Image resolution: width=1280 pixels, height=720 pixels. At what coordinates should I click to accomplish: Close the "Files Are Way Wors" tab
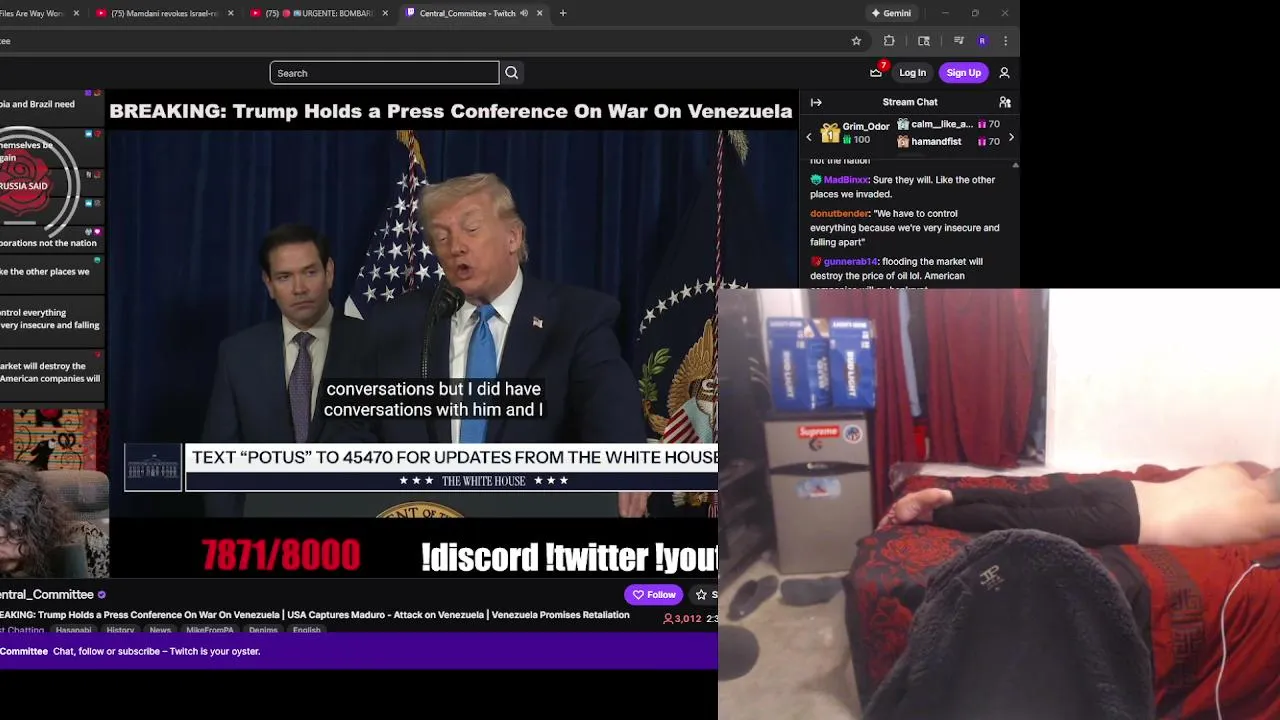(x=76, y=13)
